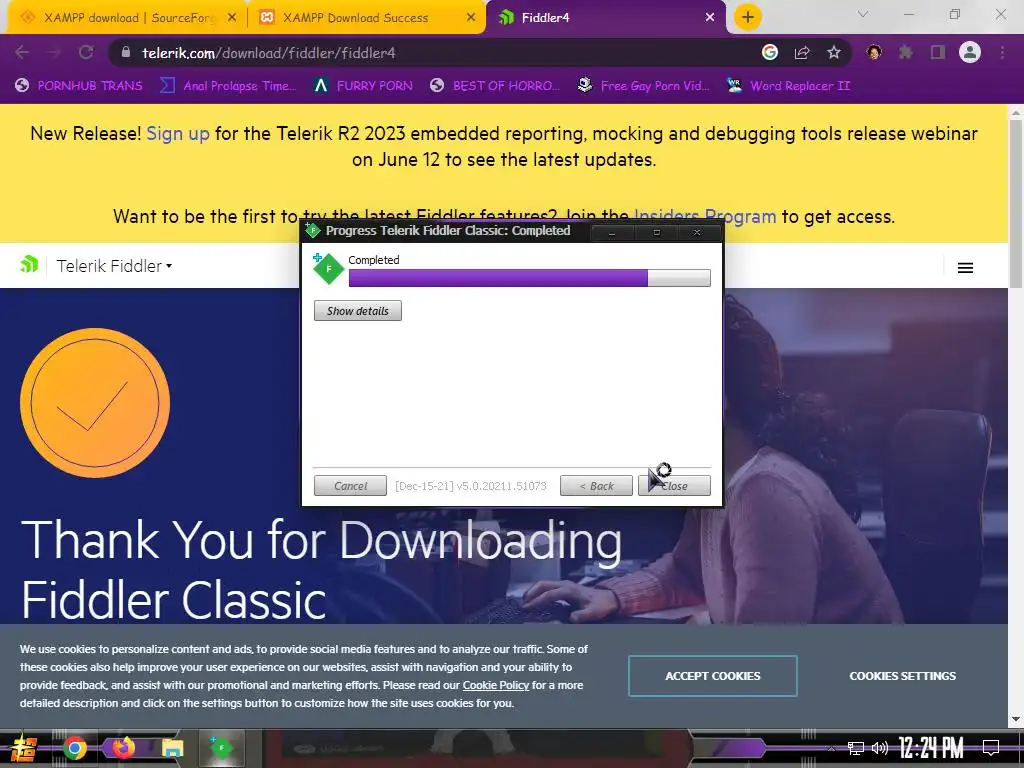The width and height of the screenshot is (1024, 768).
Task: Click Show details in installer
Action: coord(358,311)
